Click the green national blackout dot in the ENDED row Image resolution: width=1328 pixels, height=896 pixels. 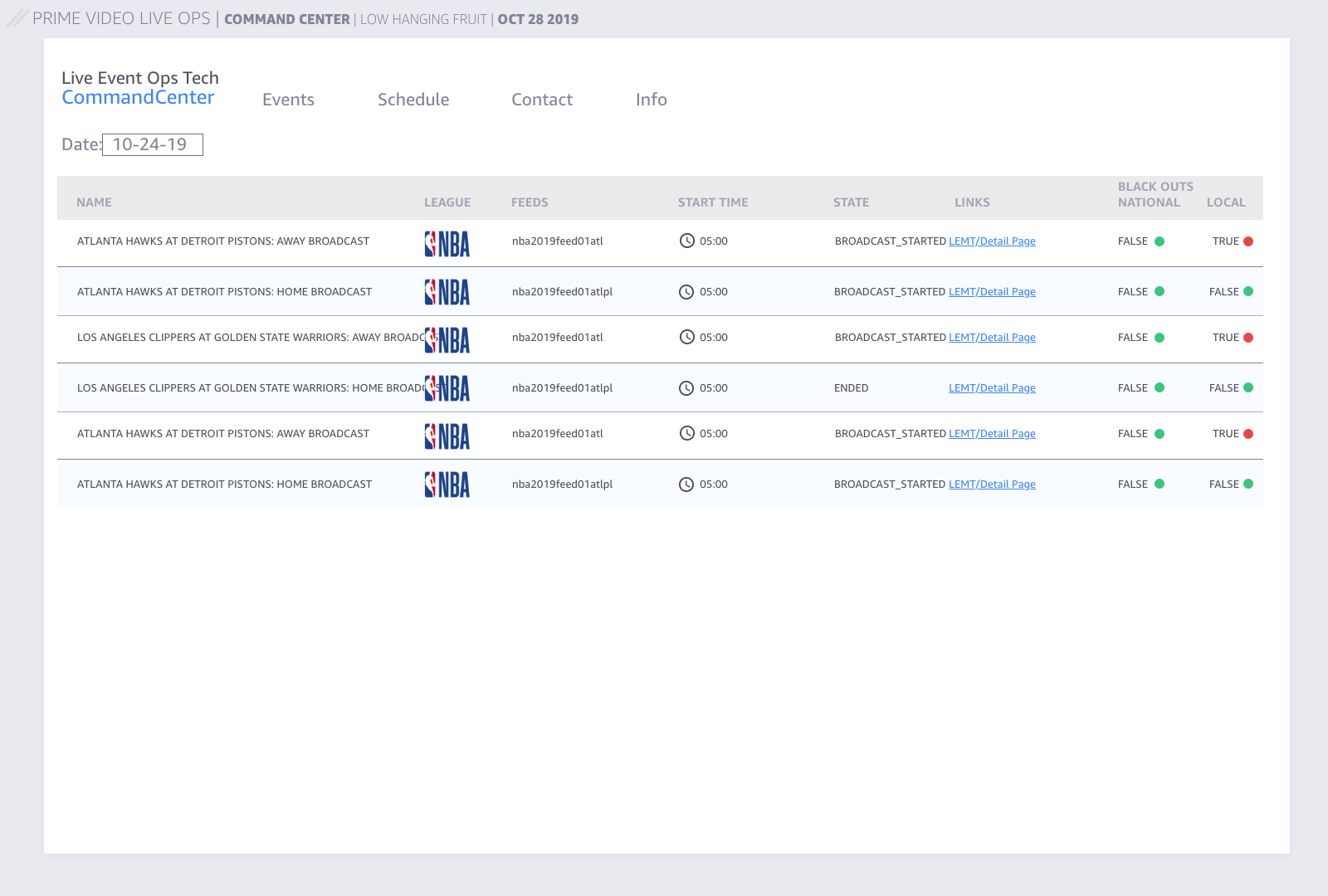pos(1160,388)
